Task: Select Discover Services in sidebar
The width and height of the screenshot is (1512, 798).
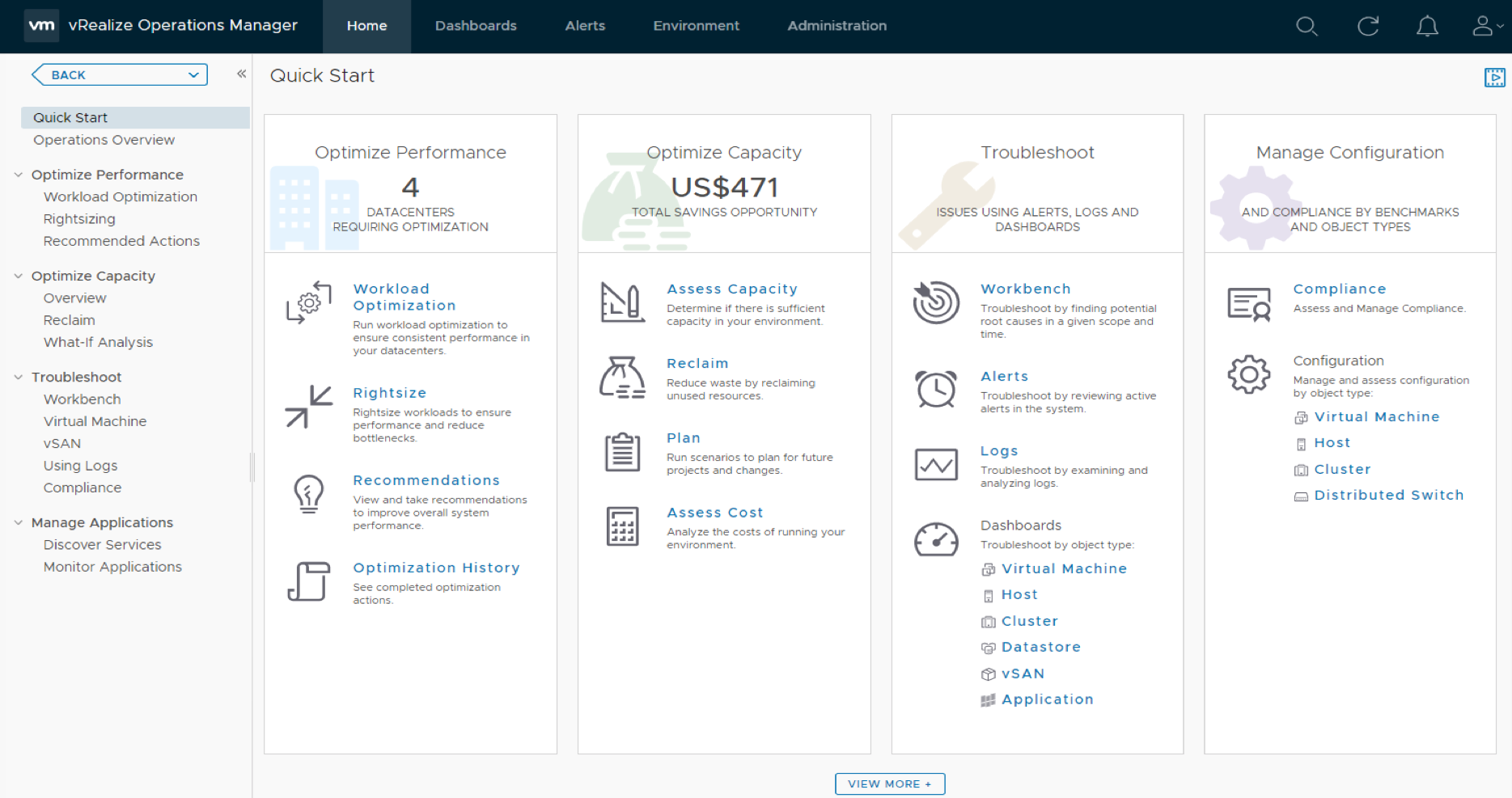Action: click(x=102, y=545)
